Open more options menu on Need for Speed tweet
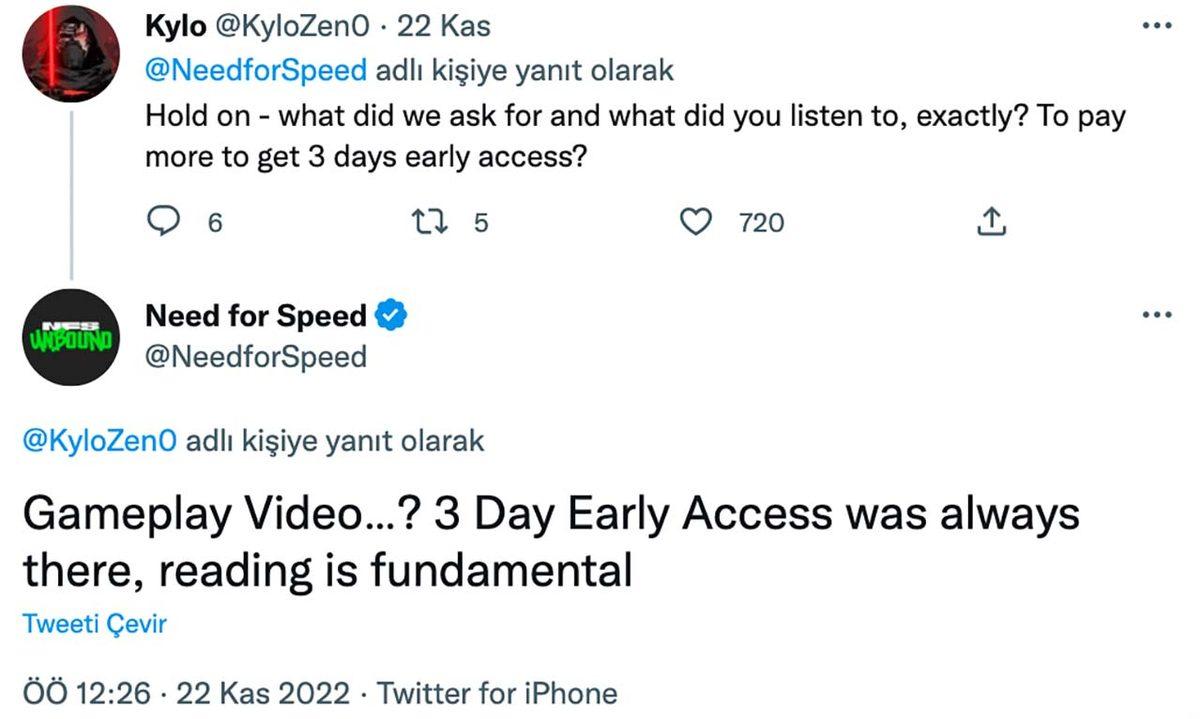Screen dimensions: 1200x719 [1155, 314]
